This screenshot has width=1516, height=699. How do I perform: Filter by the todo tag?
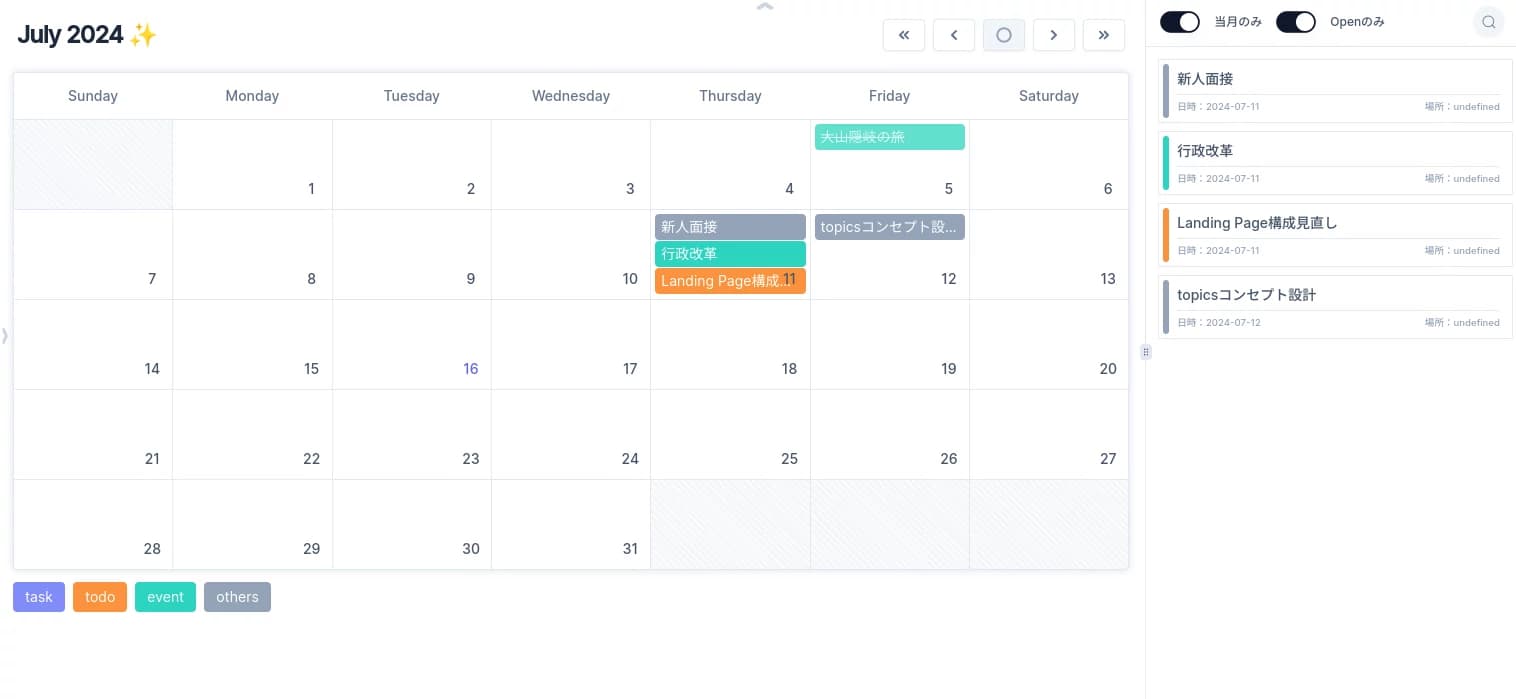100,597
